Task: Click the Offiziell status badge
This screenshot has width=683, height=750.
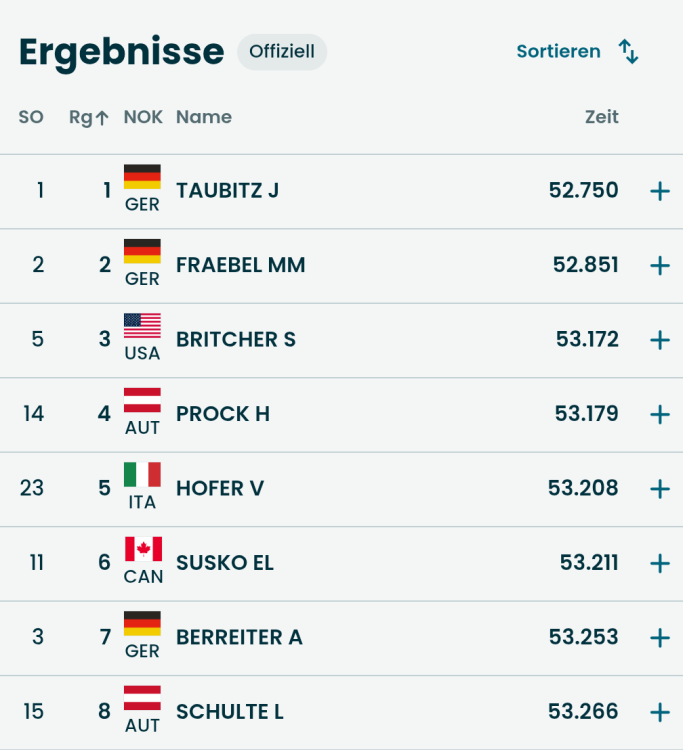Action: tap(282, 52)
